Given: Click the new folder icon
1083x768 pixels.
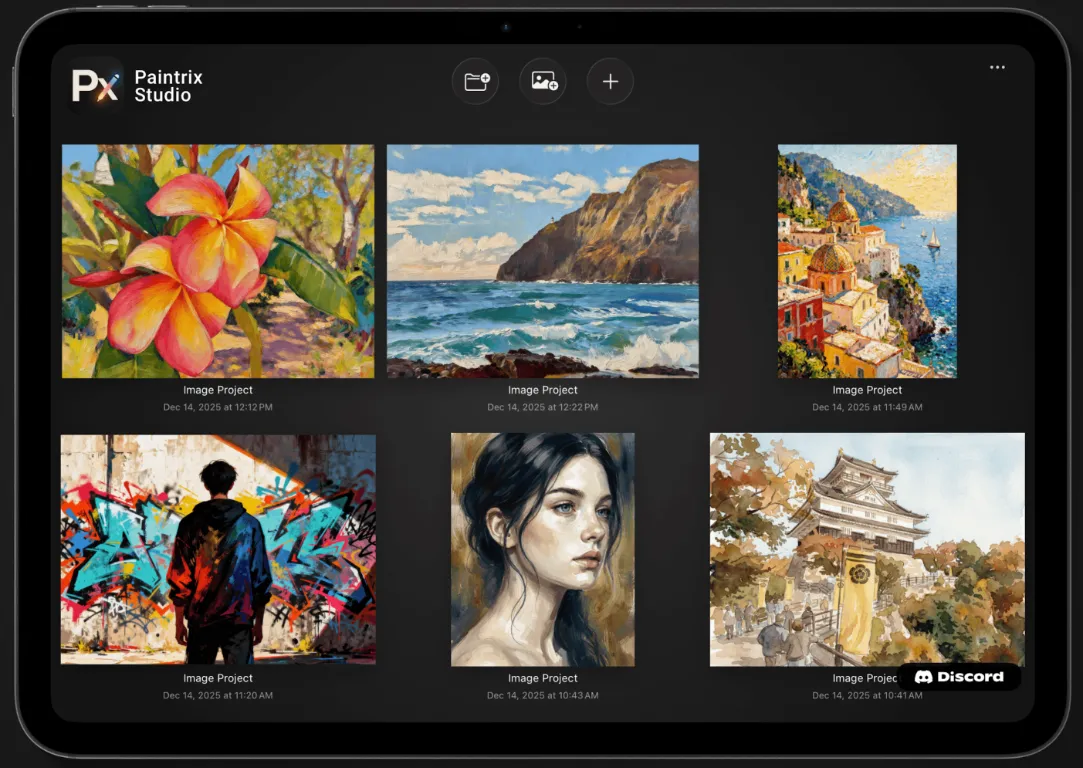Looking at the screenshot, I should click(x=476, y=81).
